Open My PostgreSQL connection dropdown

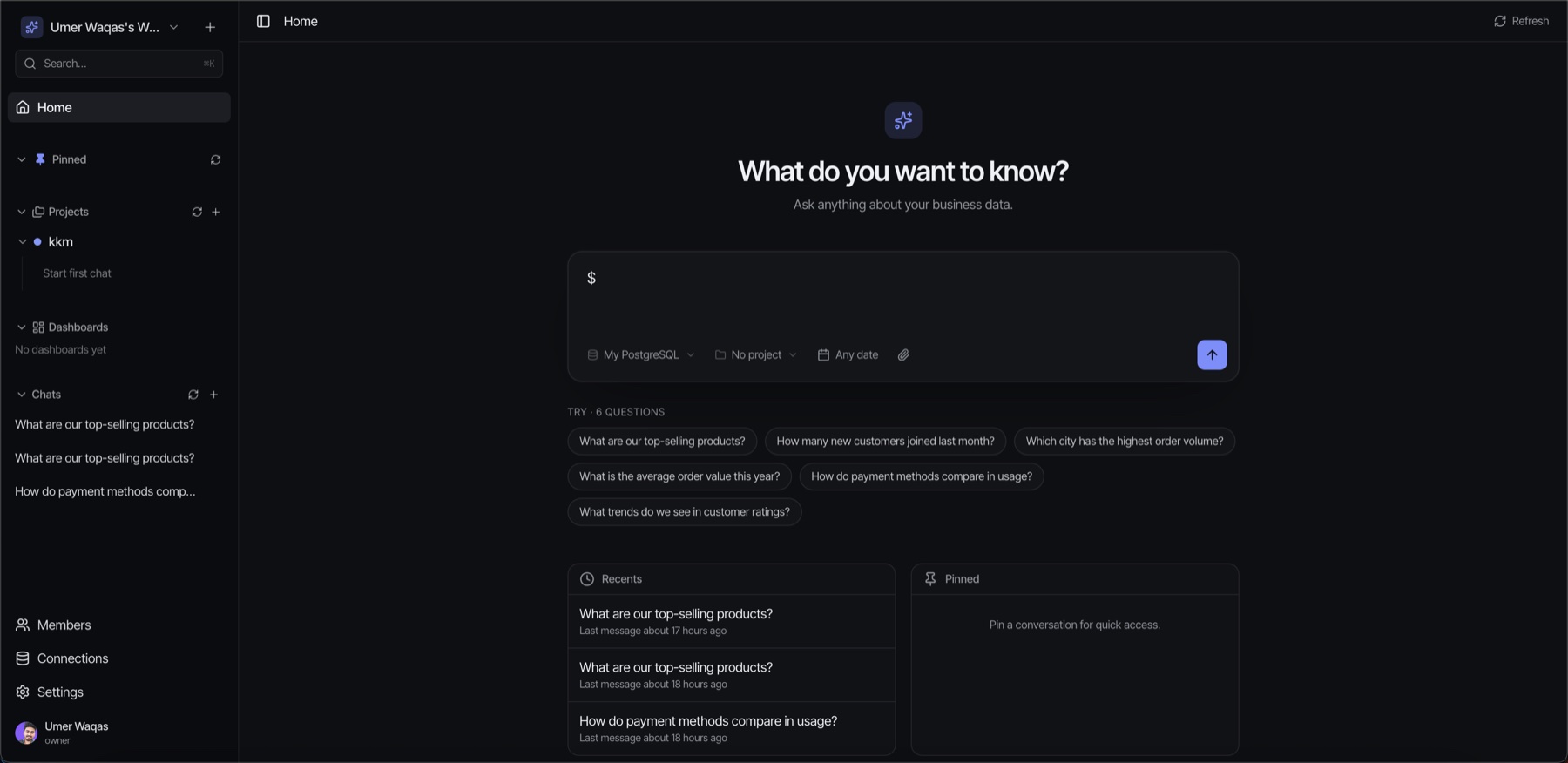pyautogui.click(x=641, y=354)
